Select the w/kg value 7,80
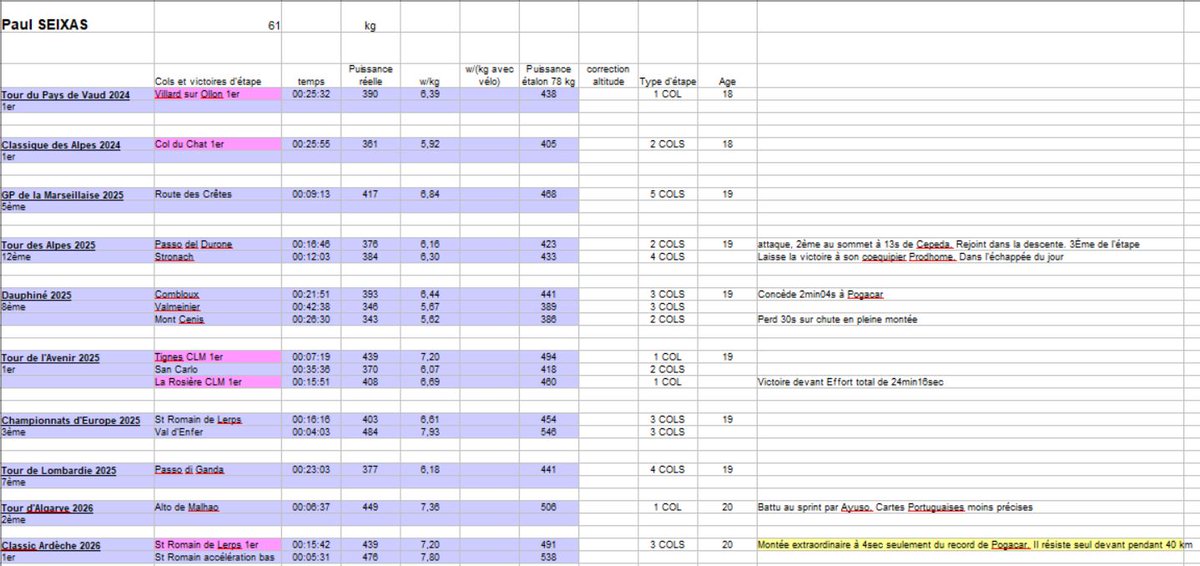The height and width of the screenshot is (566, 1200). point(430,558)
